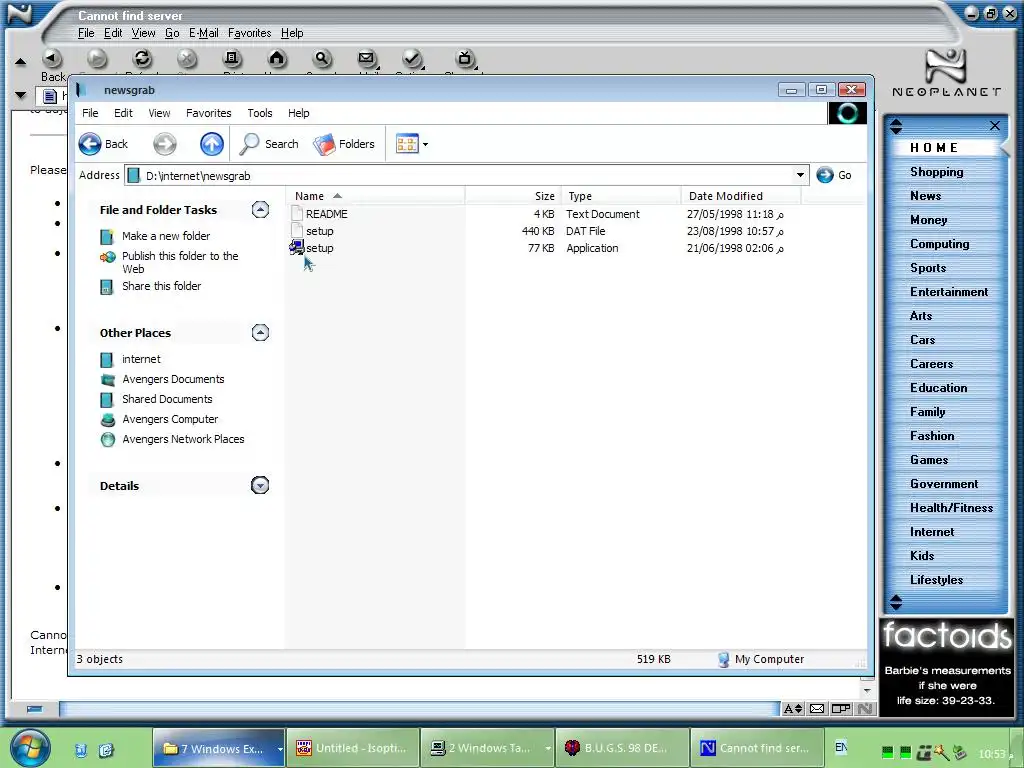Close NeoPlanet channel sidebar with X
The width and height of the screenshot is (1024, 768).
[x=995, y=125]
